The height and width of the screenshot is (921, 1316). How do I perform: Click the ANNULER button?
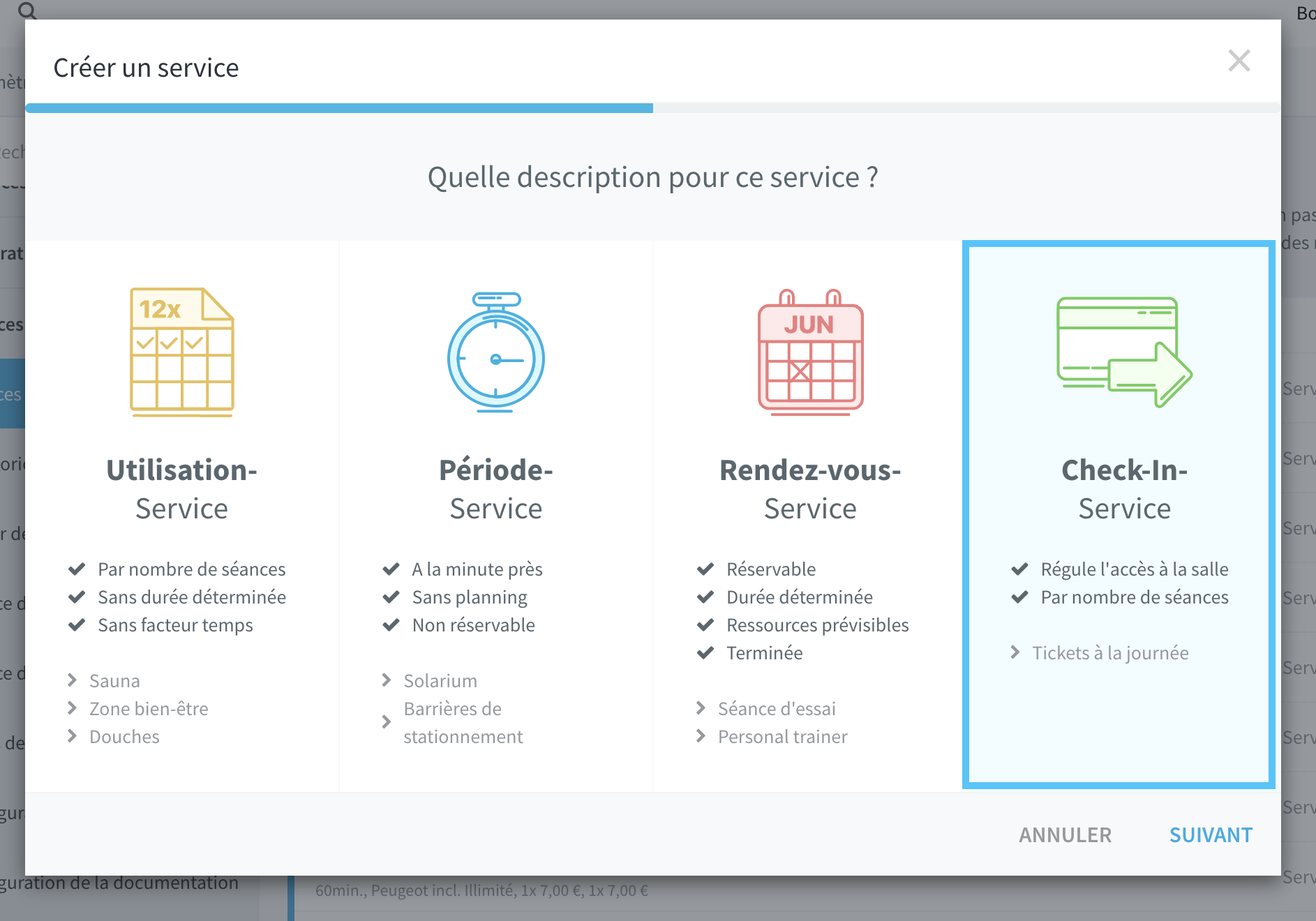1065,835
